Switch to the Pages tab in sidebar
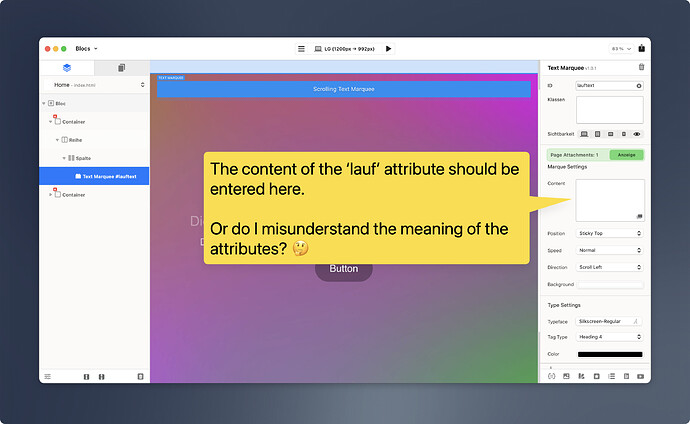 [x=121, y=68]
